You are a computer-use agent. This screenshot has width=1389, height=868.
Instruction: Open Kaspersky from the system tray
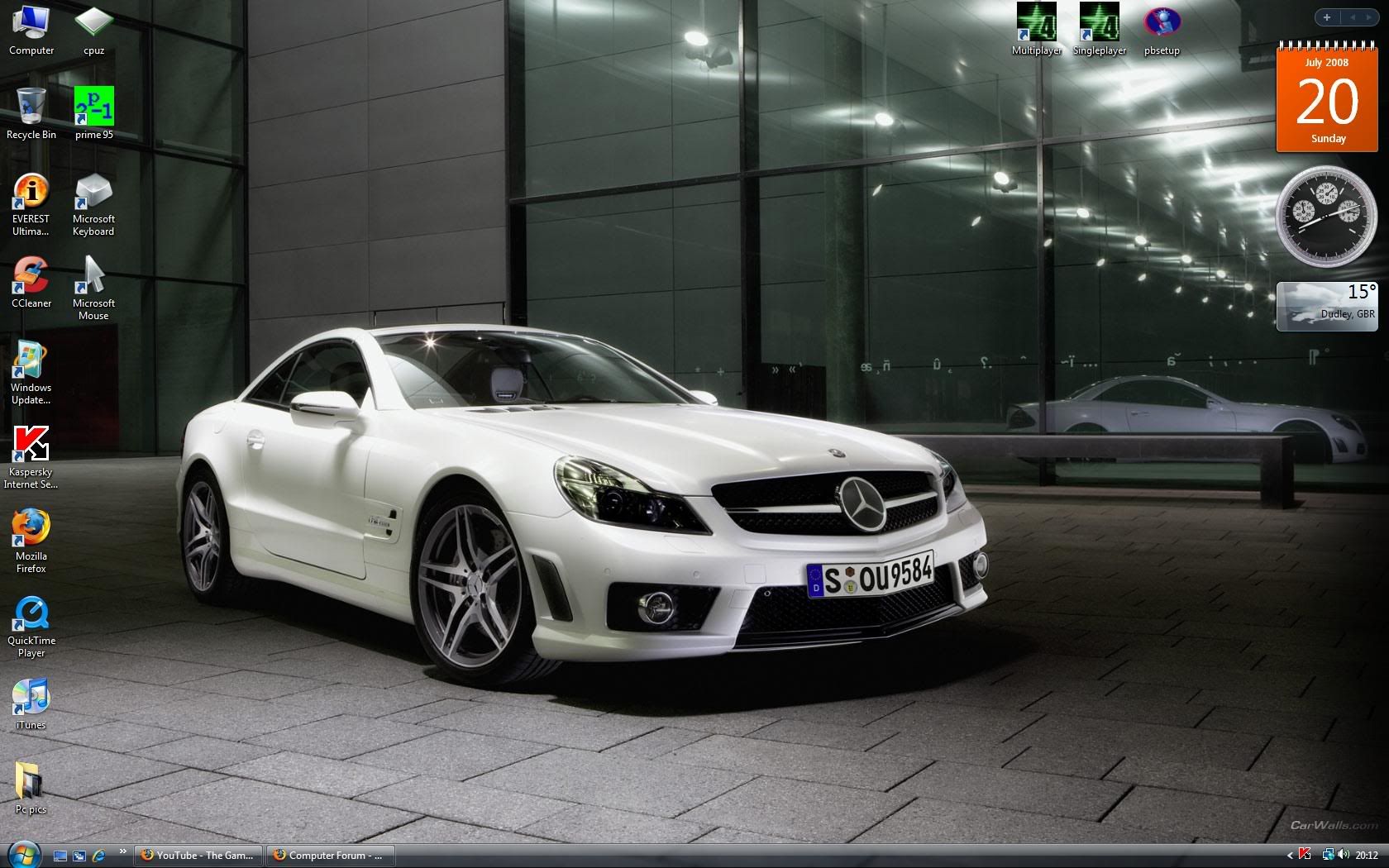click(x=1305, y=855)
